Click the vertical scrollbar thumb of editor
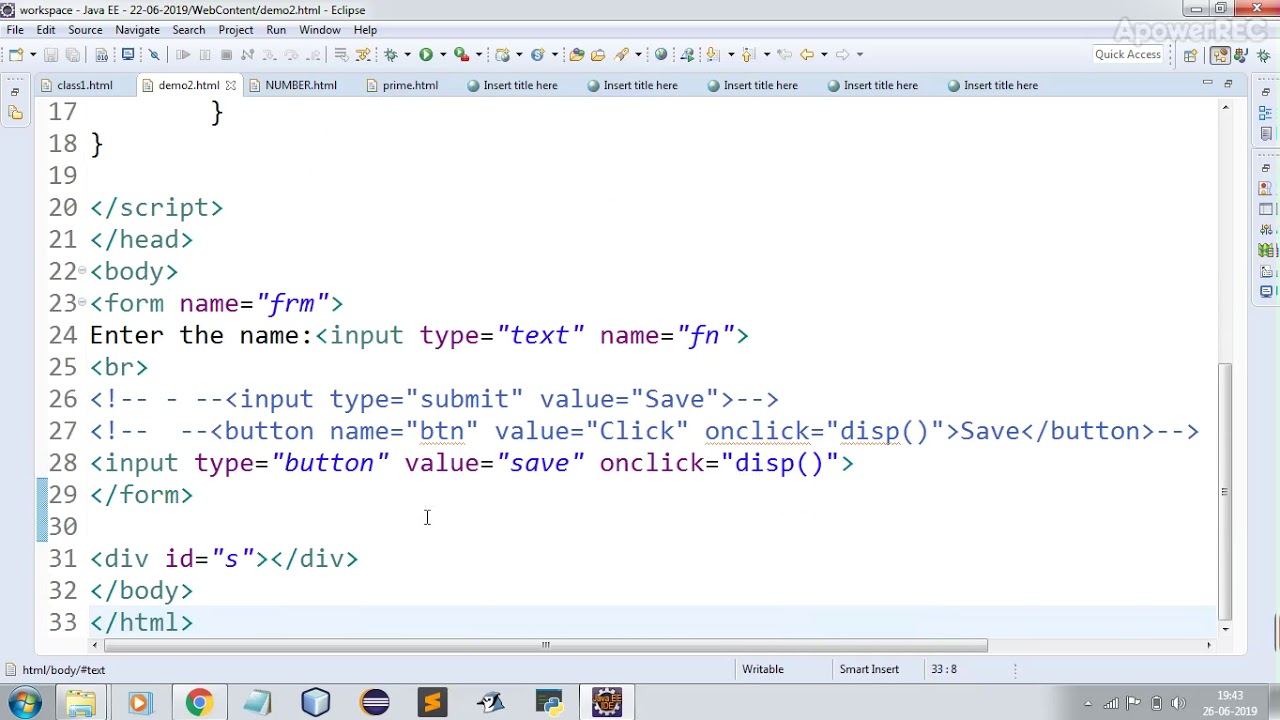The width and height of the screenshot is (1280, 720). click(x=1225, y=490)
